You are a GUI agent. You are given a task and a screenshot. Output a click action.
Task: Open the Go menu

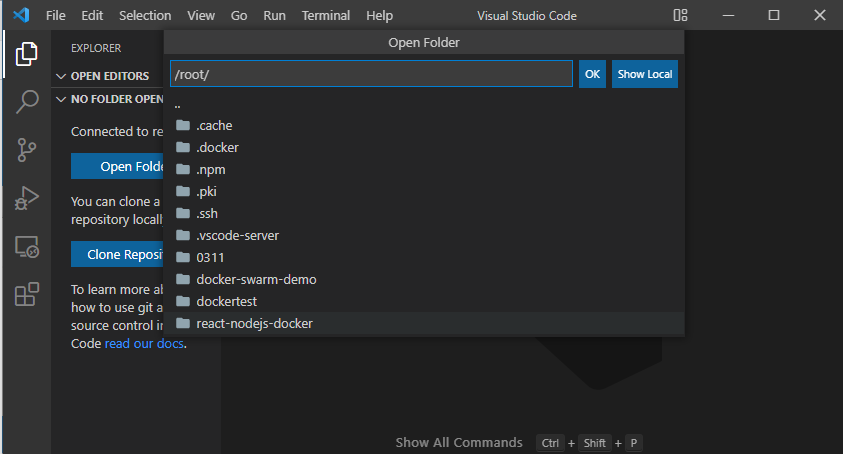(x=239, y=16)
